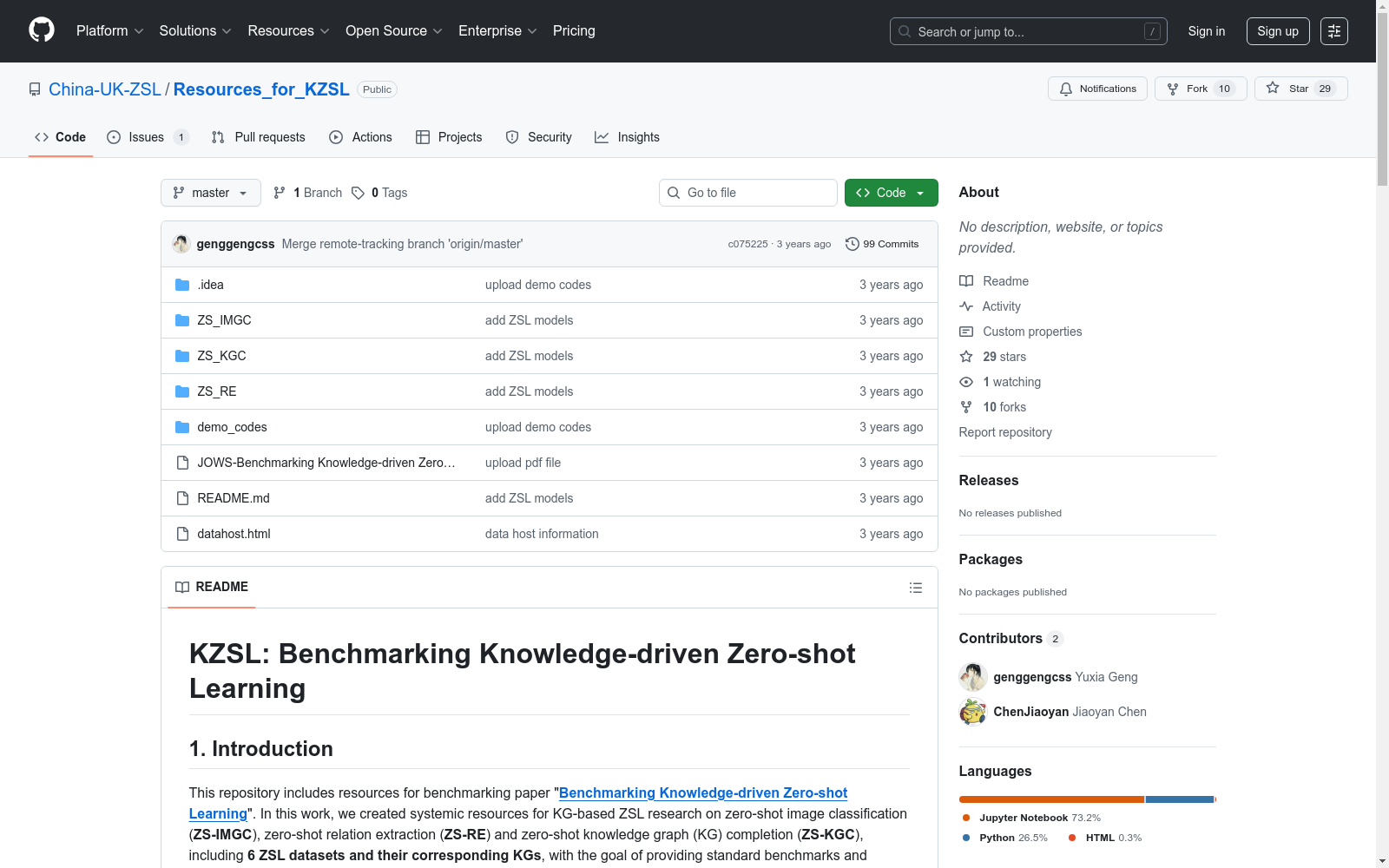
Task: Open ChenJiaoyan contributor avatar
Action: click(973, 712)
